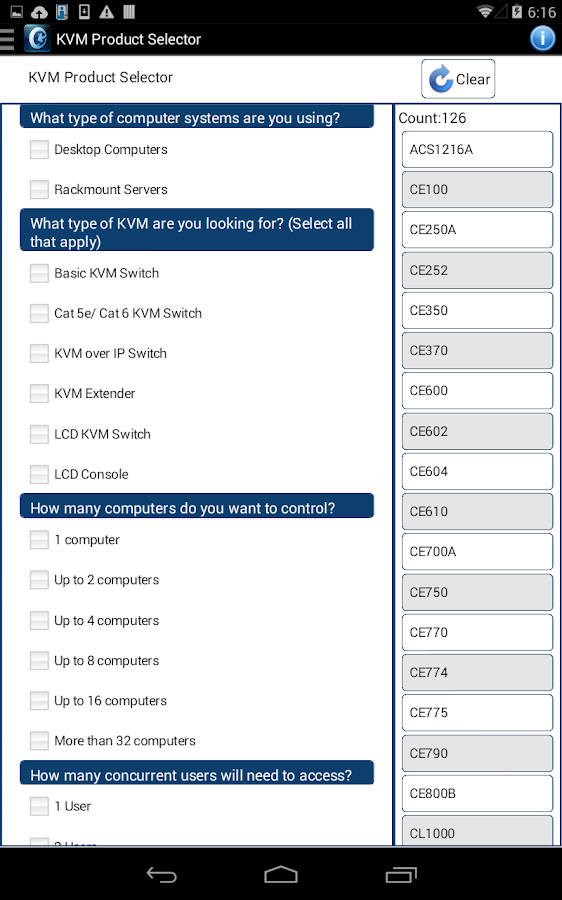Tap the computer systems question header
Viewport: 562px width, 900px height.
(x=197, y=117)
